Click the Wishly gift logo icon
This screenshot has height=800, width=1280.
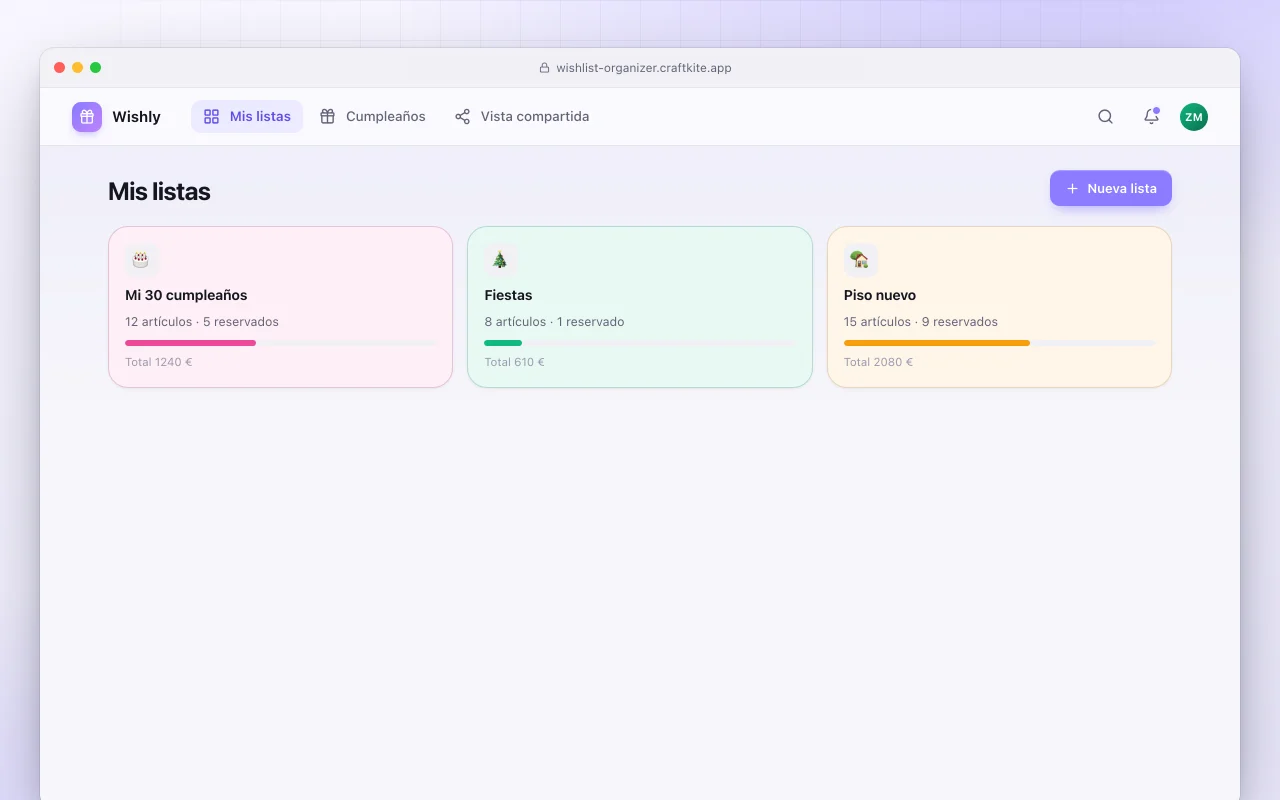[x=87, y=117]
